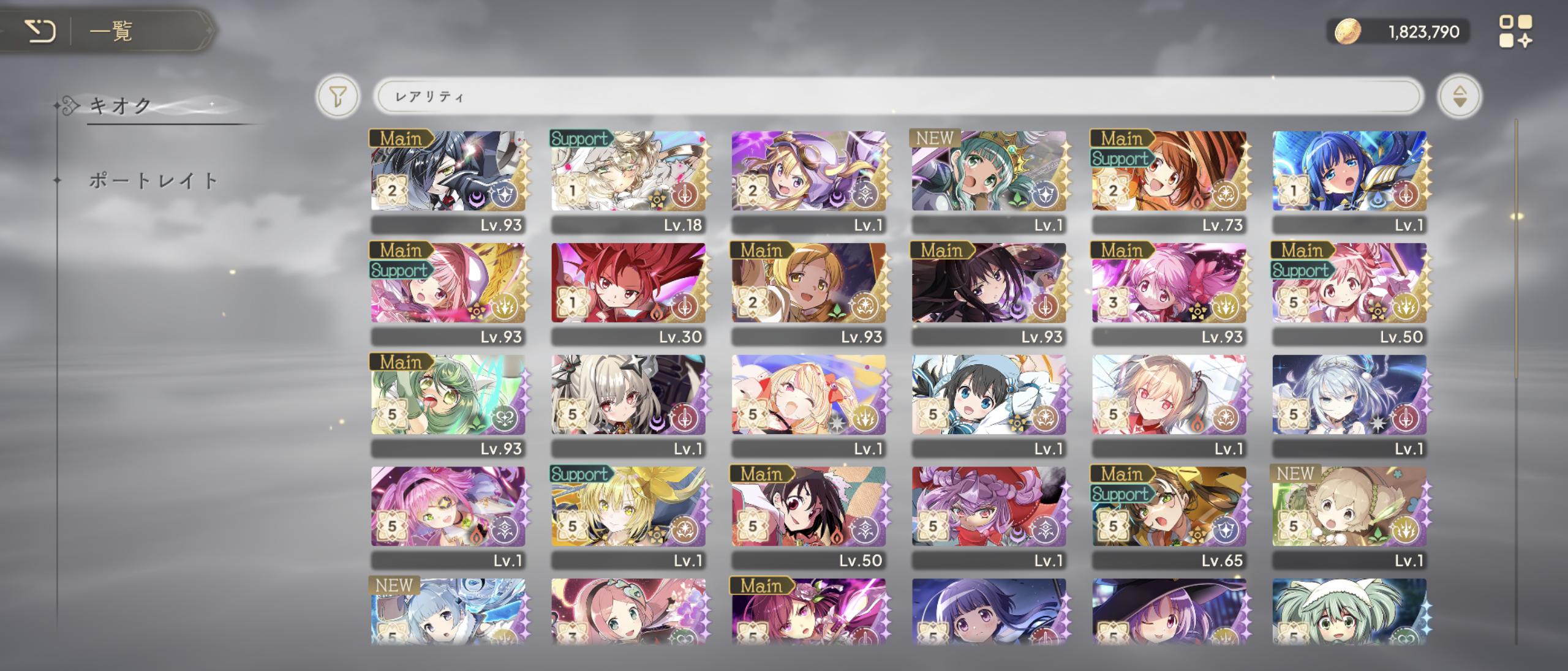The width and height of the screenshot is (1568, 671).
Task: Click the gold coin currency icon
Action: pos(1347,31)
